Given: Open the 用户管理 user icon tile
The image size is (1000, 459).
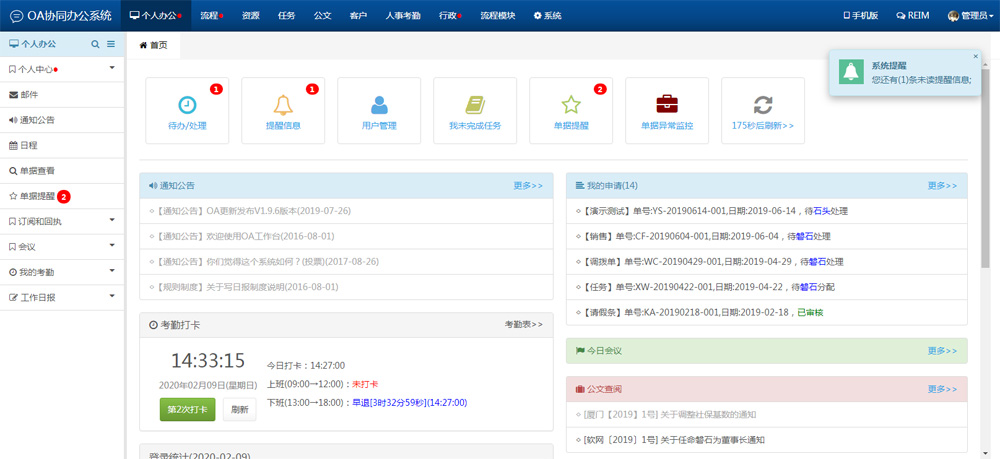Looking at the screenshot, I should click(379, 110).
